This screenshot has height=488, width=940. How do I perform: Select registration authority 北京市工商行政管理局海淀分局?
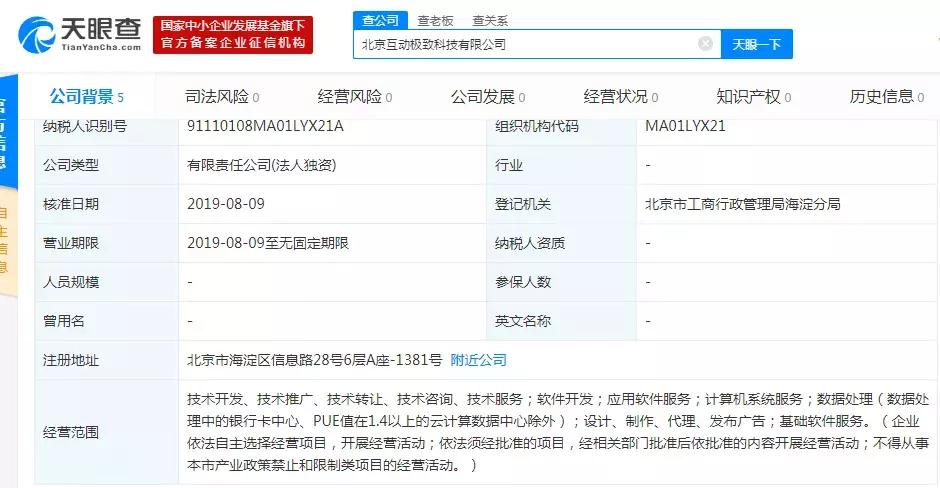tap(743, 204)
